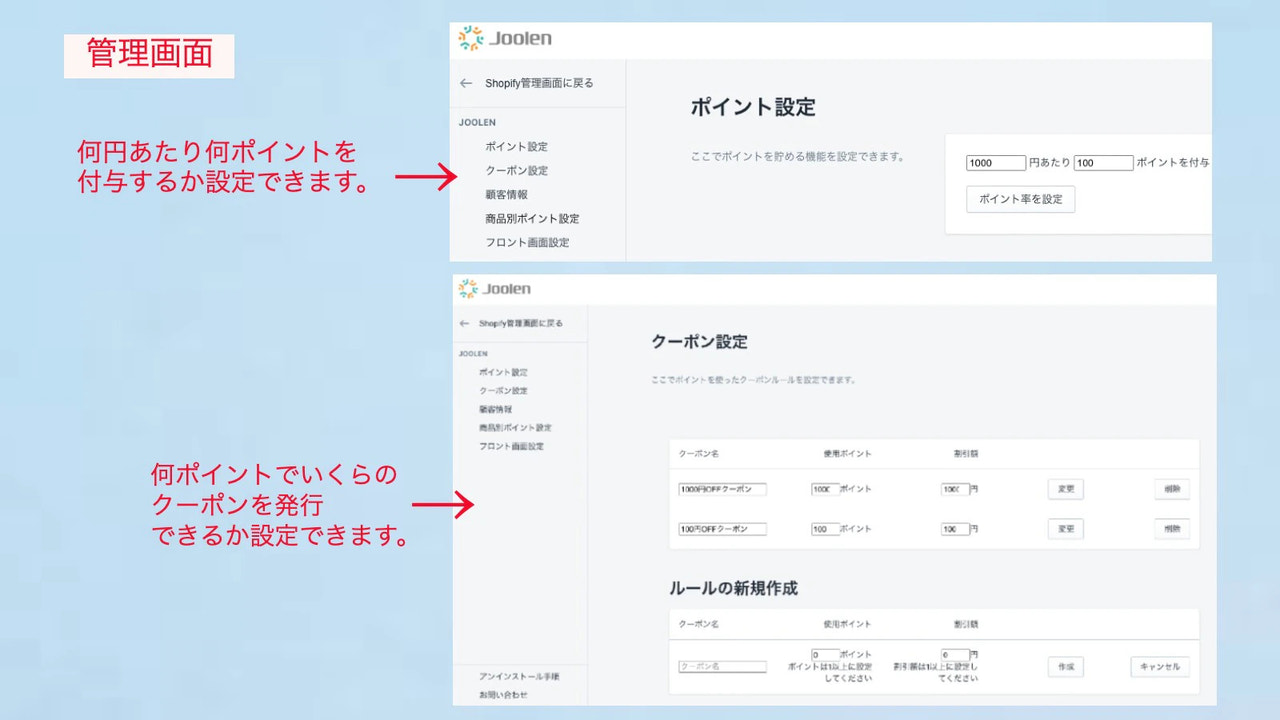This screenshot has height=720, width=1280.
Task: Click 削除 for 100円OFFクーポン
Action: click(x=1172, y=529)
